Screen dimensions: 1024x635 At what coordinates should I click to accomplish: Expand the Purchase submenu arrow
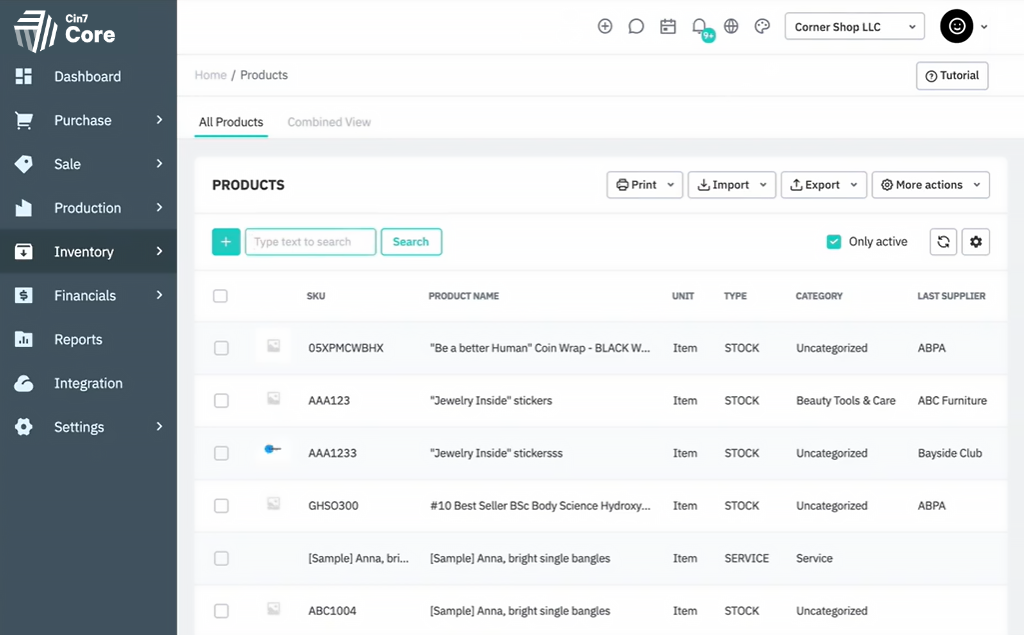159,120
